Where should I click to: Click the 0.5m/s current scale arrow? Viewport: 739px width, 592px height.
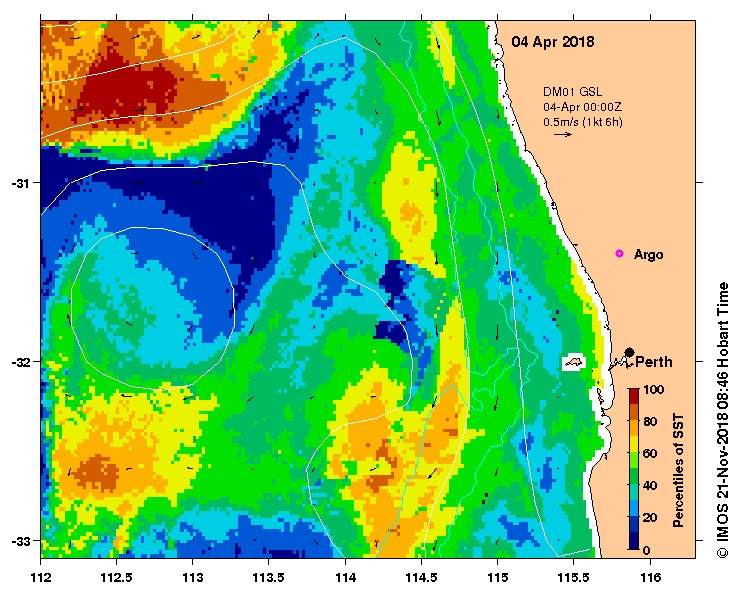tap(563, 134)
